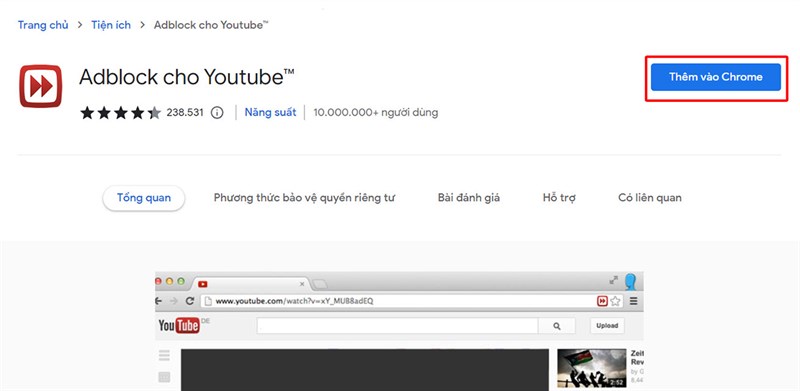Switch to Phương thức bảo vệ quyền riêng tư tab
Screen dimensions: 800x391
click(304, 198)
